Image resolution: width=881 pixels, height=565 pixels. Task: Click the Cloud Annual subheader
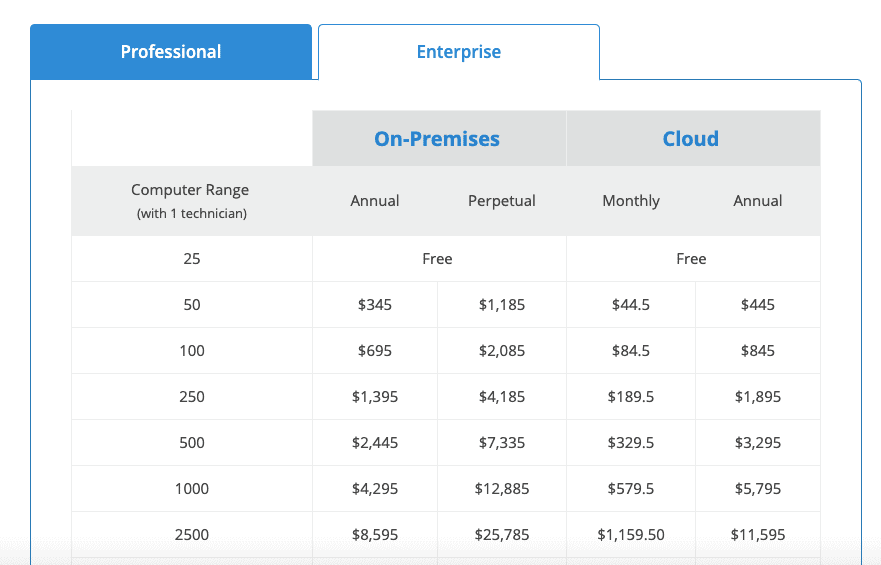coord(757,201)
